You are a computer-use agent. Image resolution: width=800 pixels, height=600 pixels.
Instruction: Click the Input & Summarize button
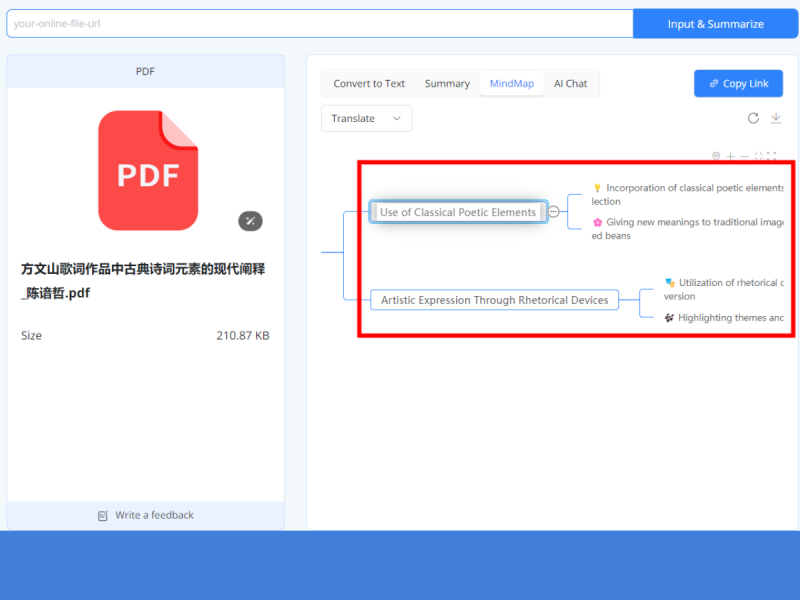715,23
